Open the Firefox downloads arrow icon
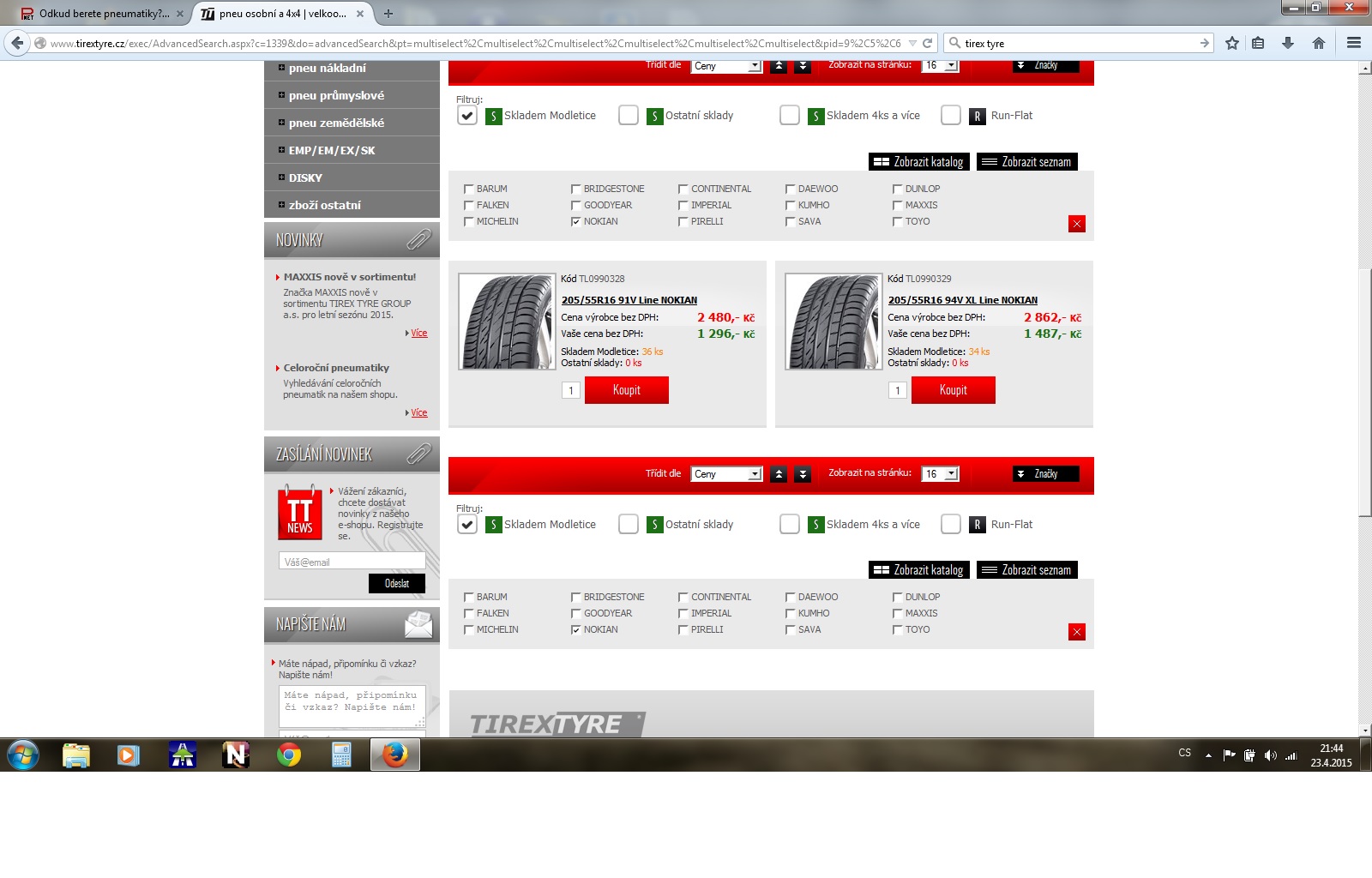1372x878 pixels. pyautogui.click(x=1287, y=43)
